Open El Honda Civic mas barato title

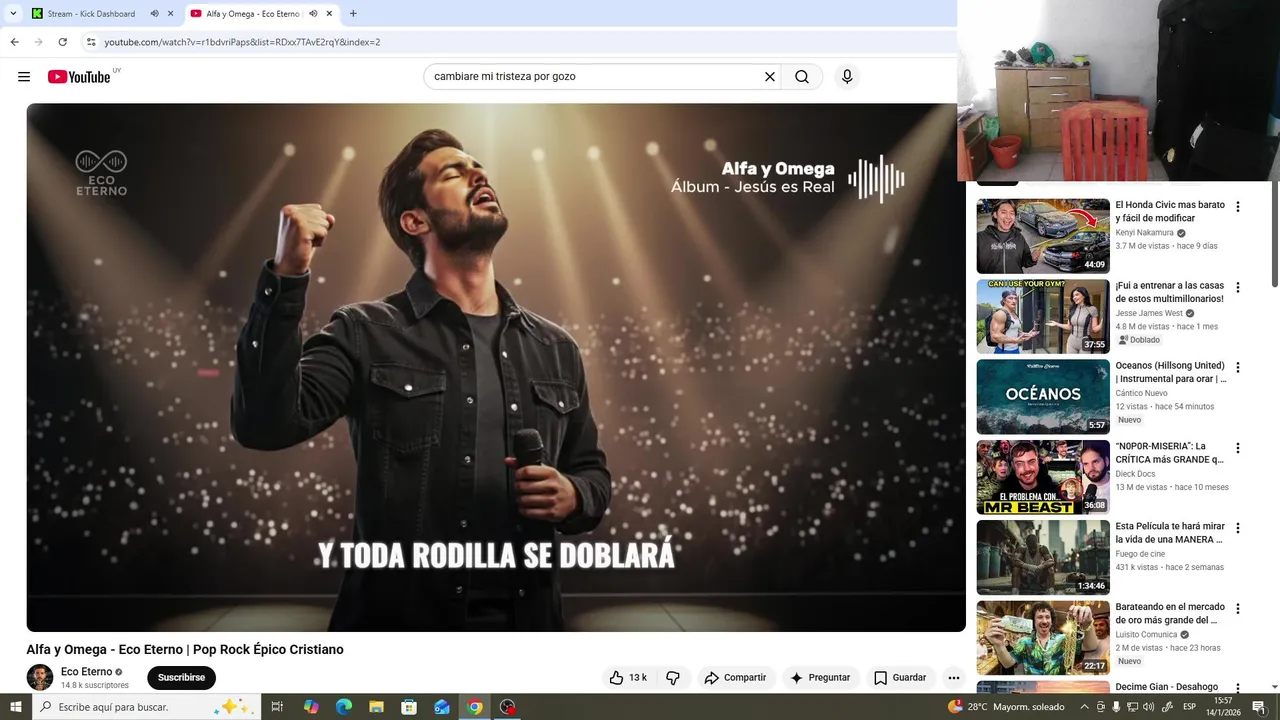click(x=1170, y=211)
